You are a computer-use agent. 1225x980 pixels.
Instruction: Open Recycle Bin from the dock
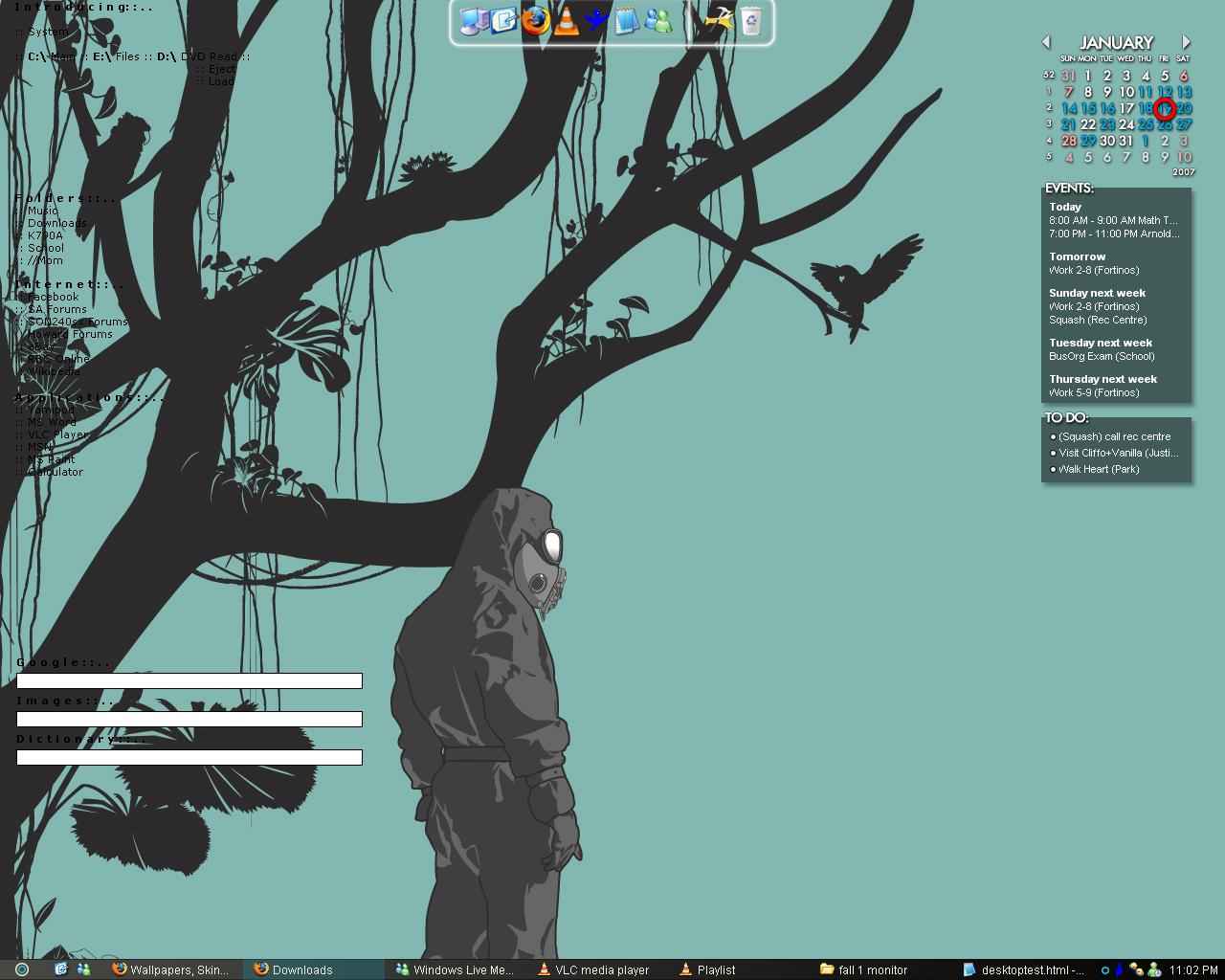pyautogui.click(x=751, y=20)
